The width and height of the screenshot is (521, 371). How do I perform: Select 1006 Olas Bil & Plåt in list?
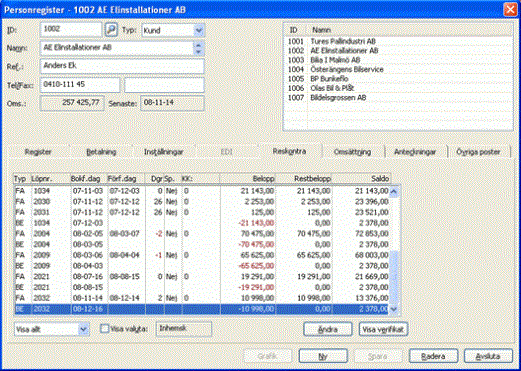pyautogui.click(x=398, y=88)
